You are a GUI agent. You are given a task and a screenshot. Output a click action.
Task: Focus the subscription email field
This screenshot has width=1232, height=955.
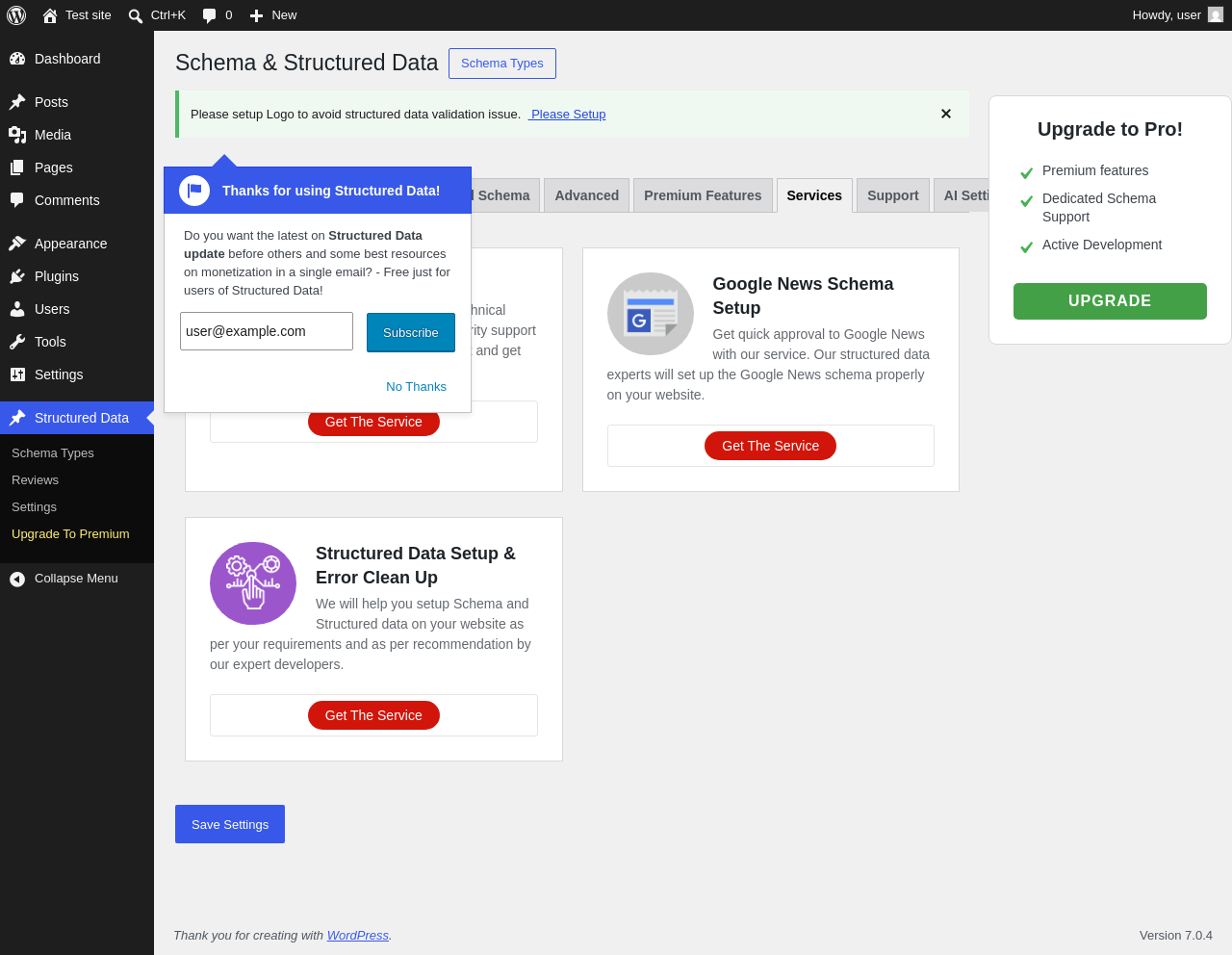[267, 331]
